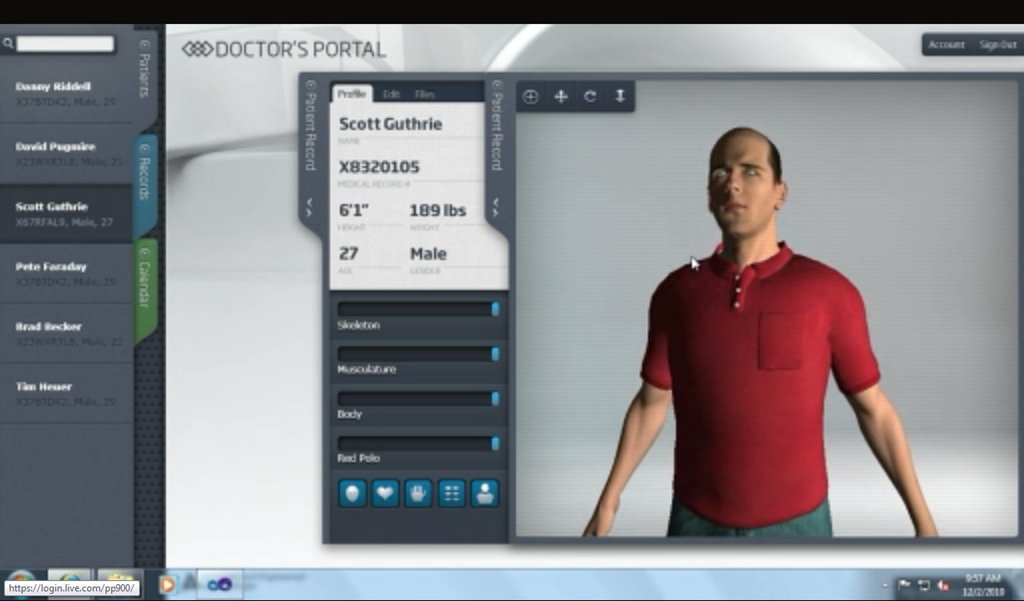Viewport: 1024px width, 601px height.
Task: Open the heart view icon button
Action: 385,493
